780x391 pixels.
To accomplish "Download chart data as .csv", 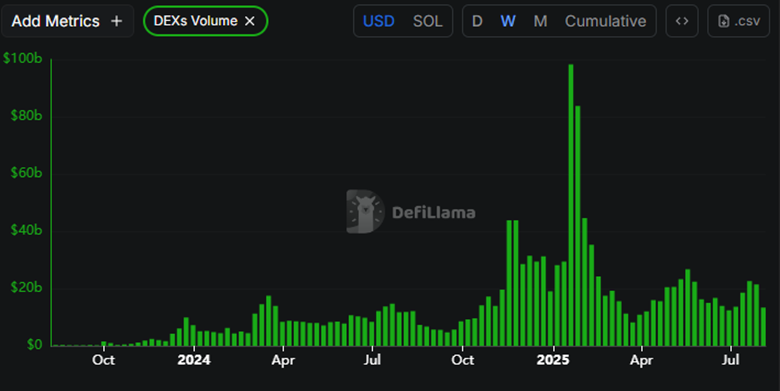I will coord(739,21).
